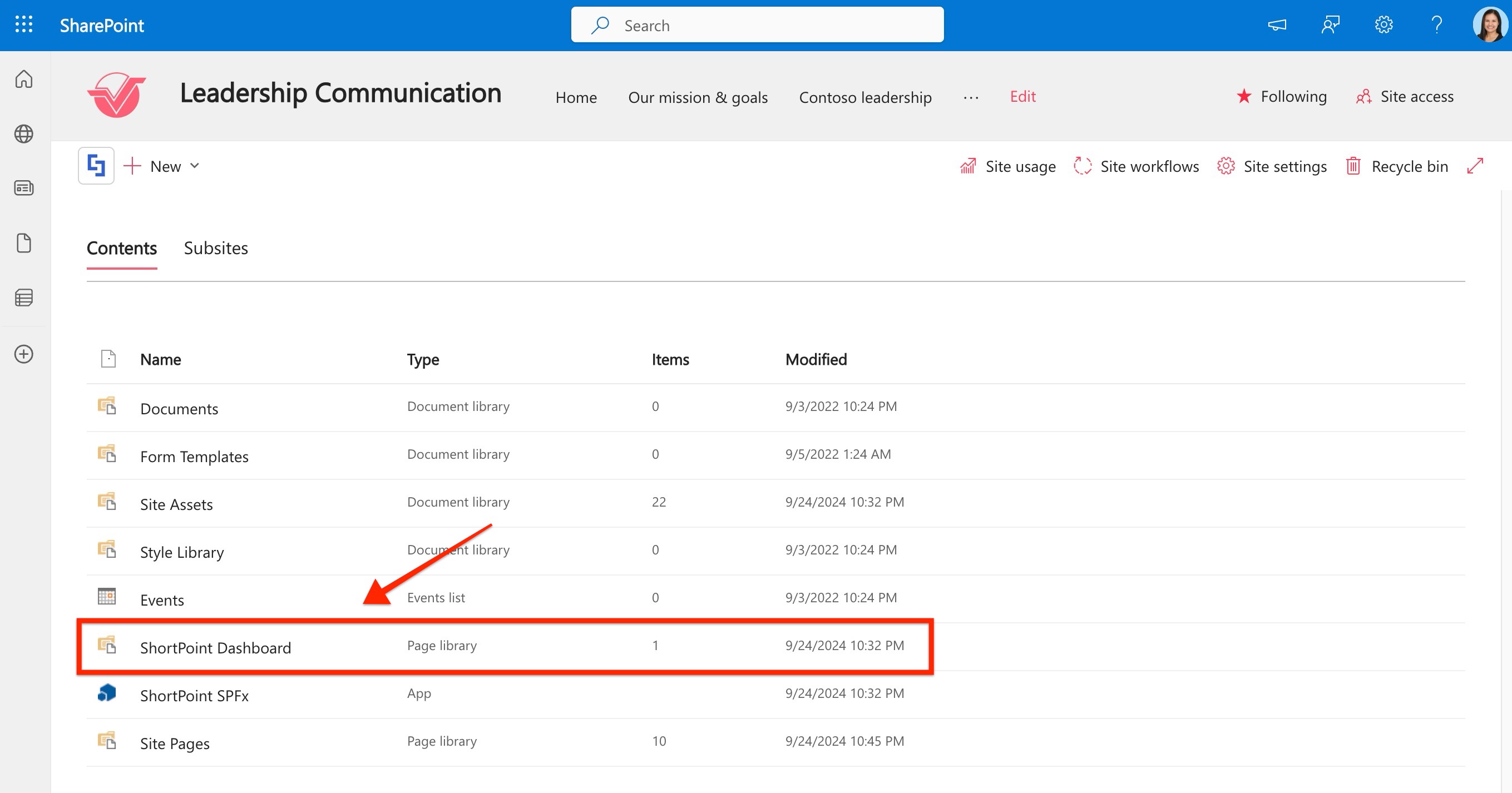The image size is (1512, 793).
Task: Click the Edit link in navigation
Action: (1022, 96)
